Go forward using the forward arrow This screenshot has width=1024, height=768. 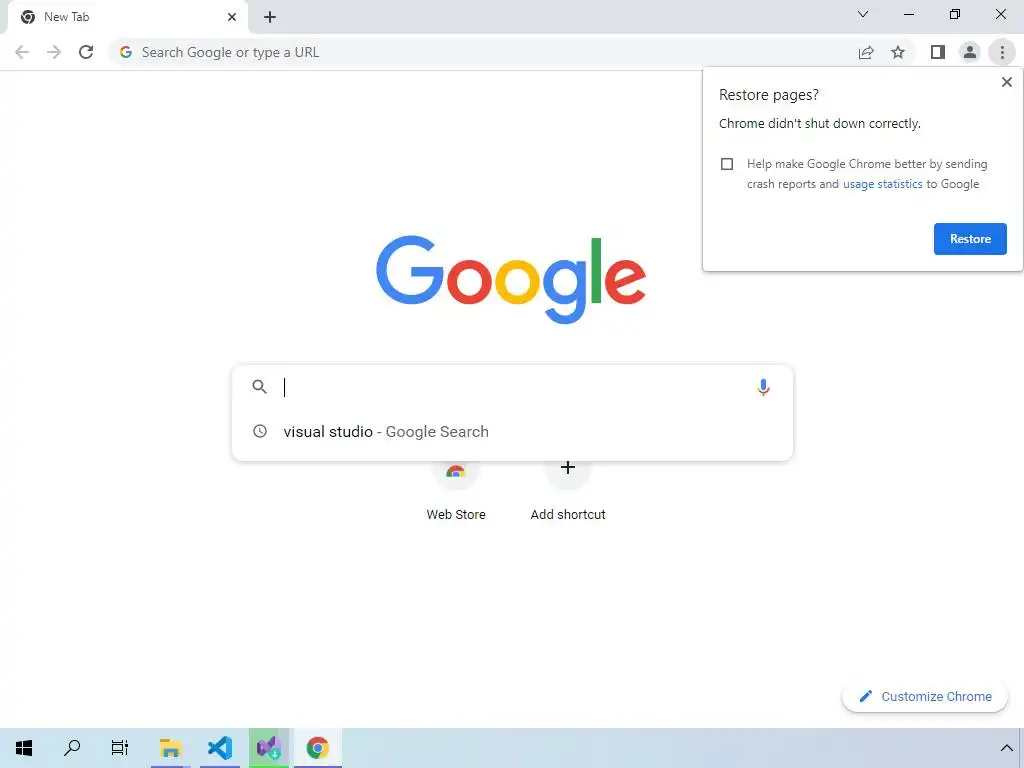click(54, 52)
